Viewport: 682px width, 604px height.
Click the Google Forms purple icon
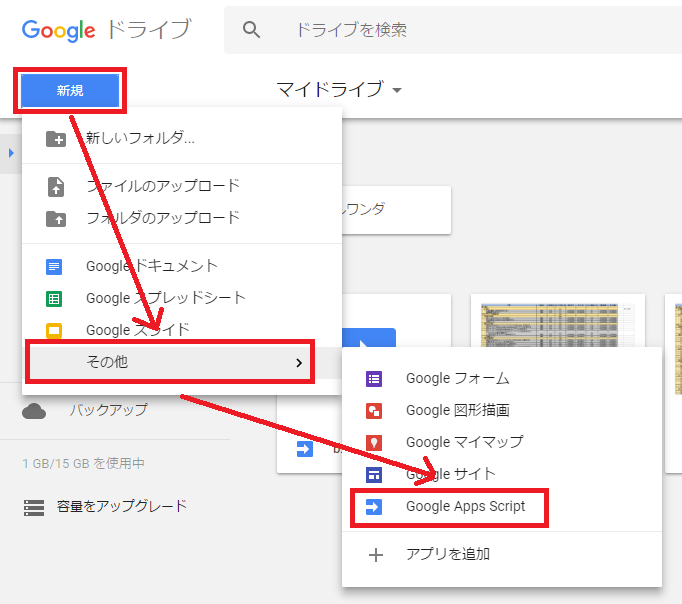[374, 379]
